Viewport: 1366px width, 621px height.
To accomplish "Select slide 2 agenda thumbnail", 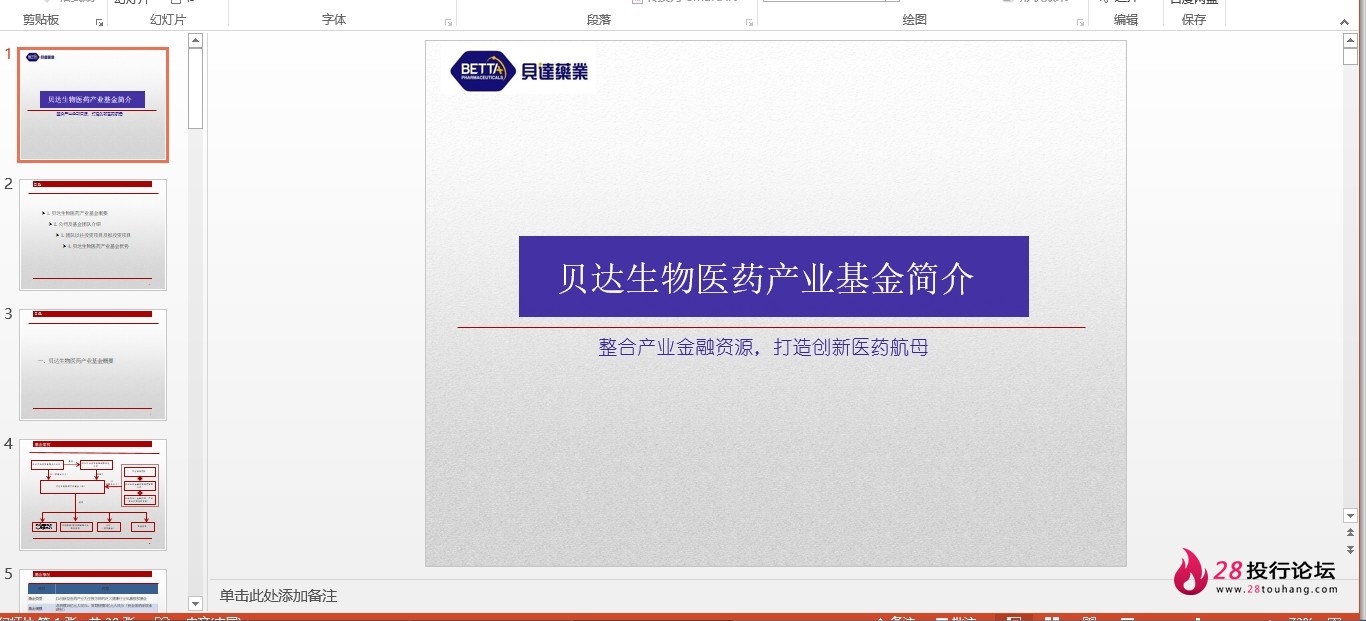I will click(93, 234).
